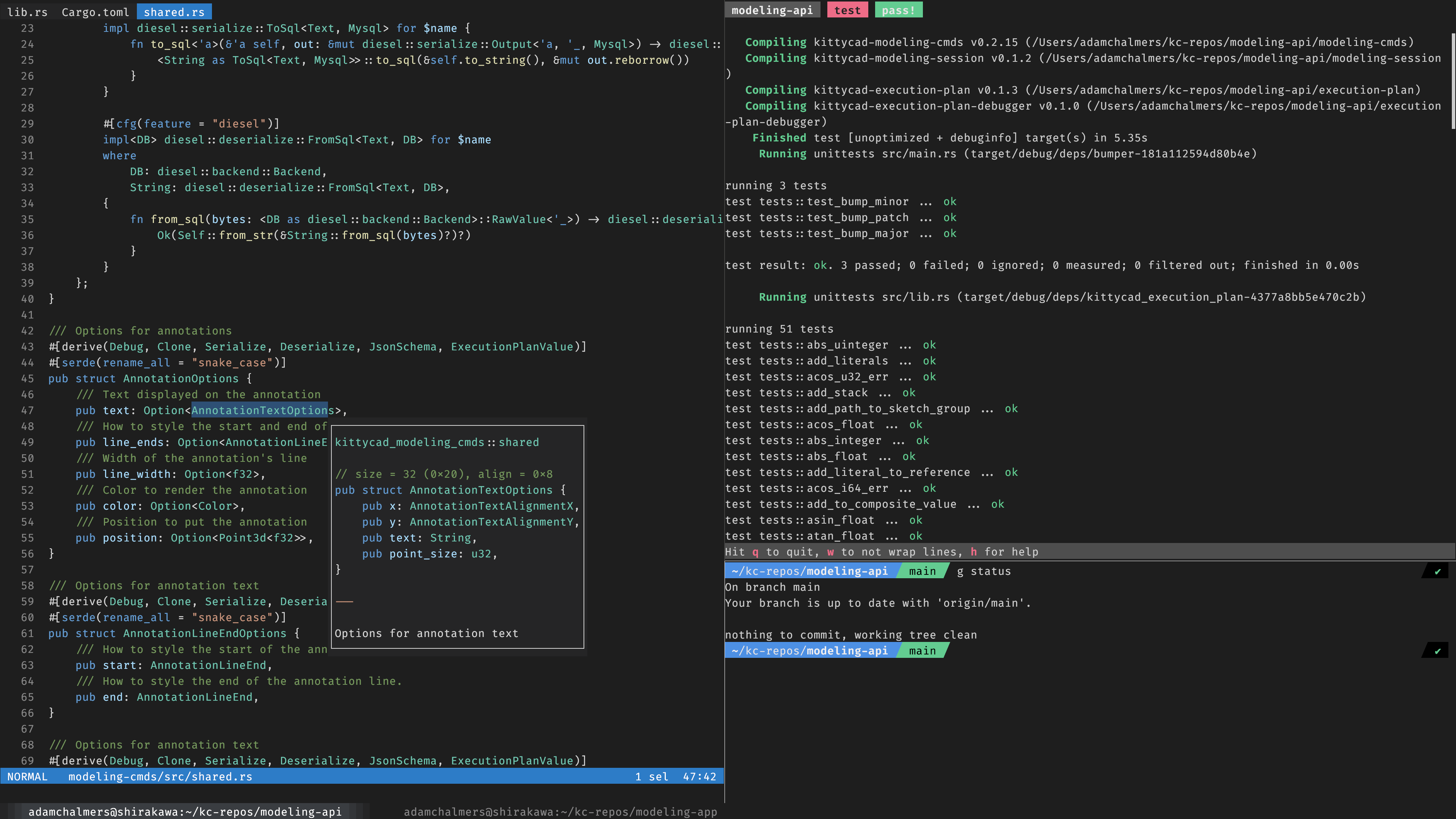Click 'pub start: AnnotationLineEnd' field
Viewport: 1456px width, 819px height.
tap(174, 665)
